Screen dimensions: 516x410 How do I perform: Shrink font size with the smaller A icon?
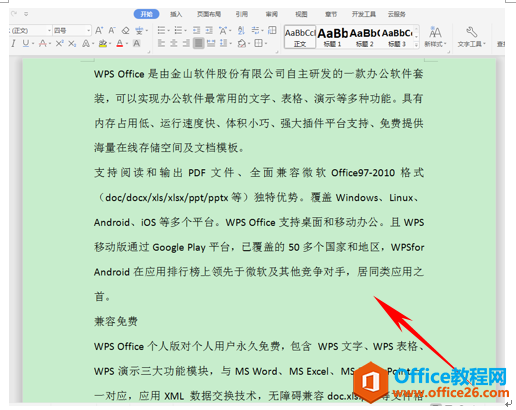112,31
